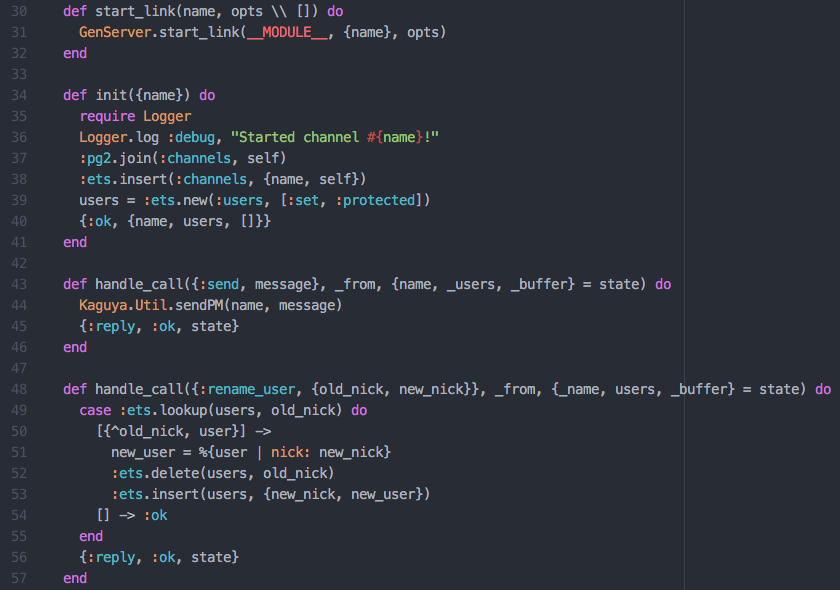The height and width of the screenshot is (590, 840).
Task: Click line number 43 in the gutter
Action: coord(19,284)
